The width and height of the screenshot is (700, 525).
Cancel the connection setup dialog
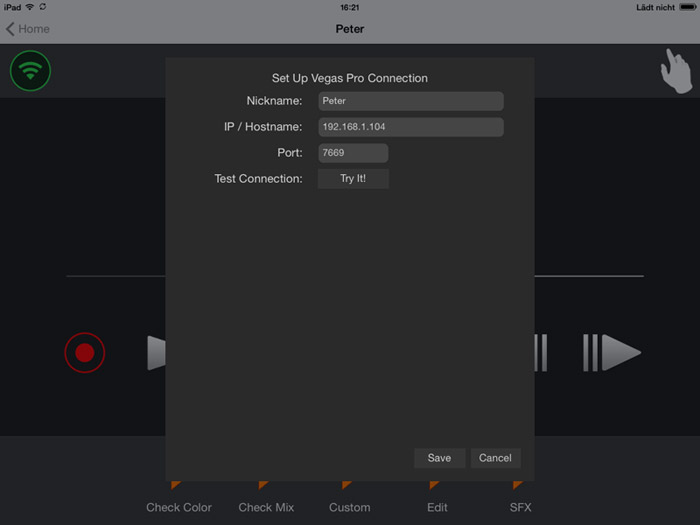[496, 458]
